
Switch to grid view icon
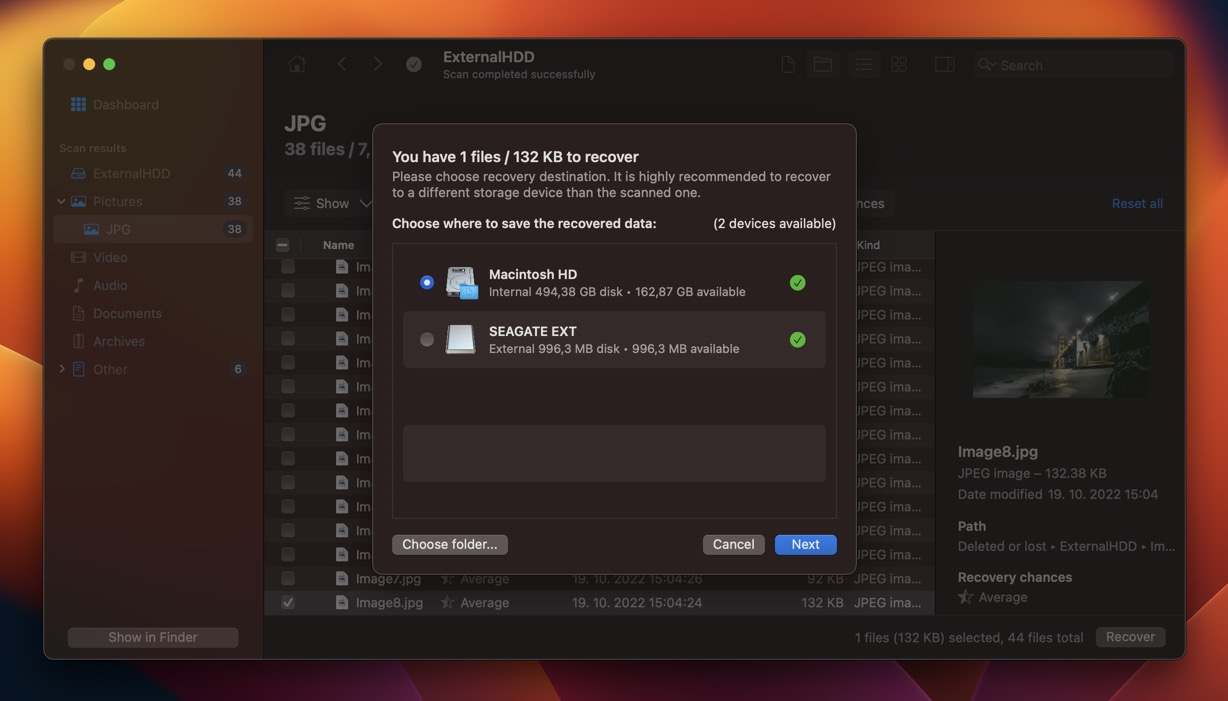(899, 64)
